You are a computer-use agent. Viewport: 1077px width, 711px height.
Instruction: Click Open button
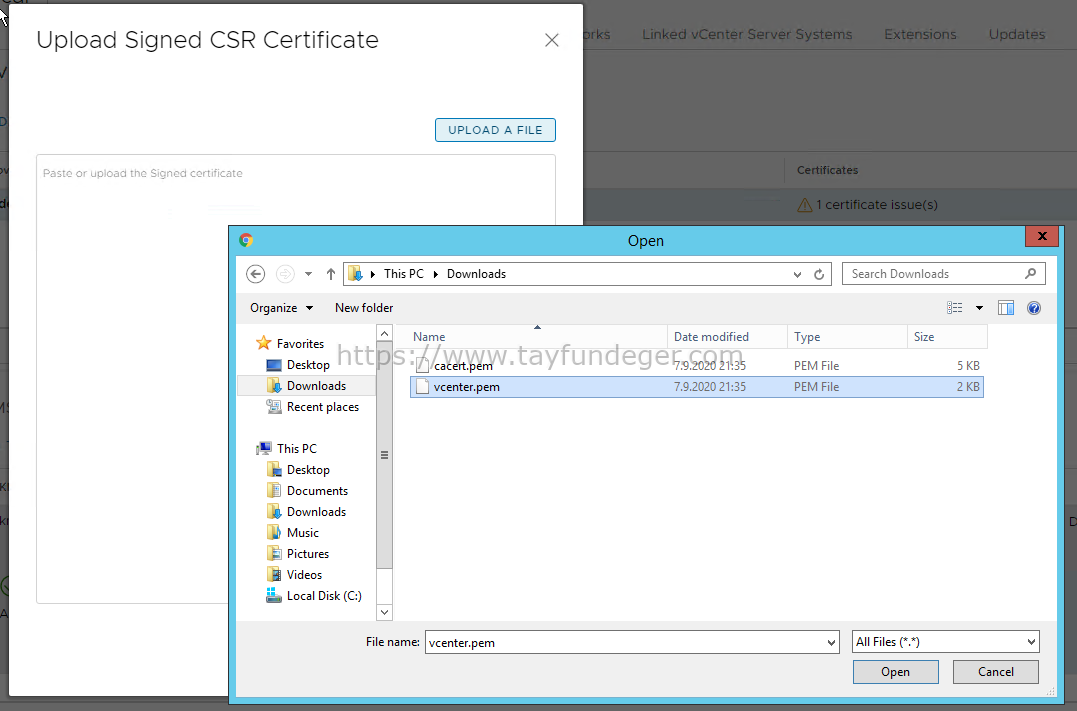point(896,672)
